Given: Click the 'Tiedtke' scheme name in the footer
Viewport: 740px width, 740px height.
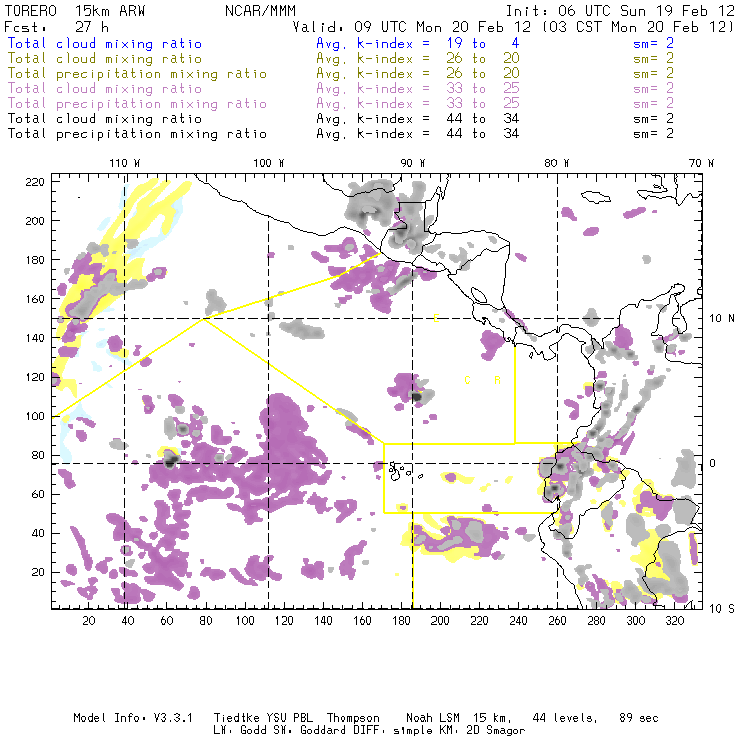Looking at the screenshot, I should coord(236,718).
